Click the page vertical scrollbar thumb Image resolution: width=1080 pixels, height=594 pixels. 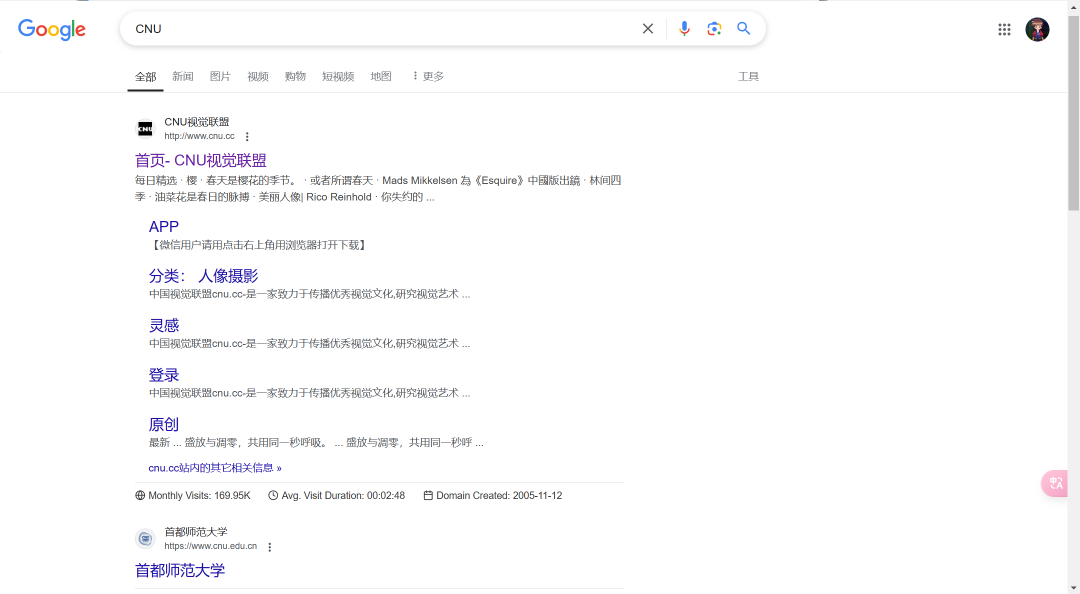1074,114
